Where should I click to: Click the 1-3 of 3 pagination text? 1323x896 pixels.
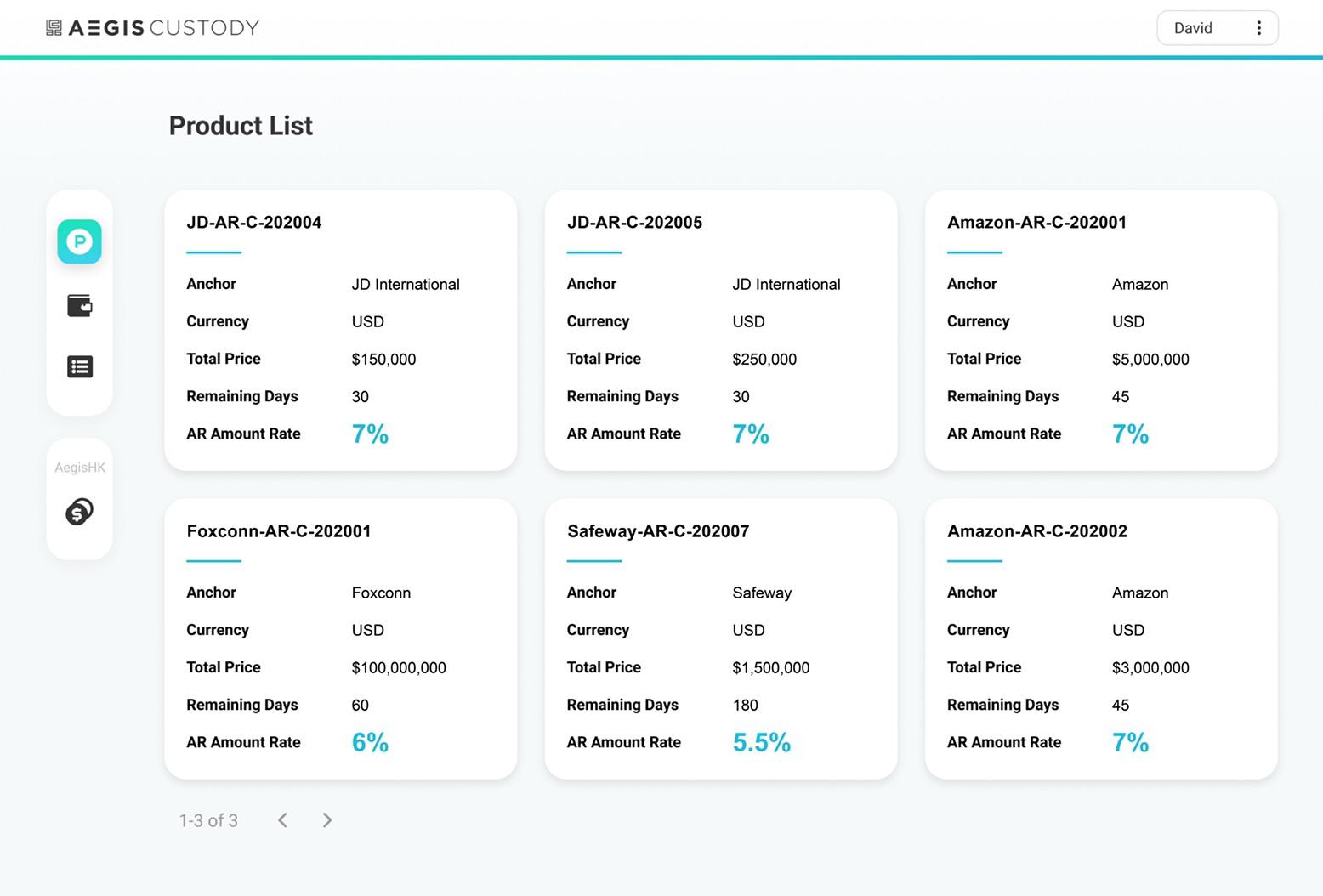(208, 820)
